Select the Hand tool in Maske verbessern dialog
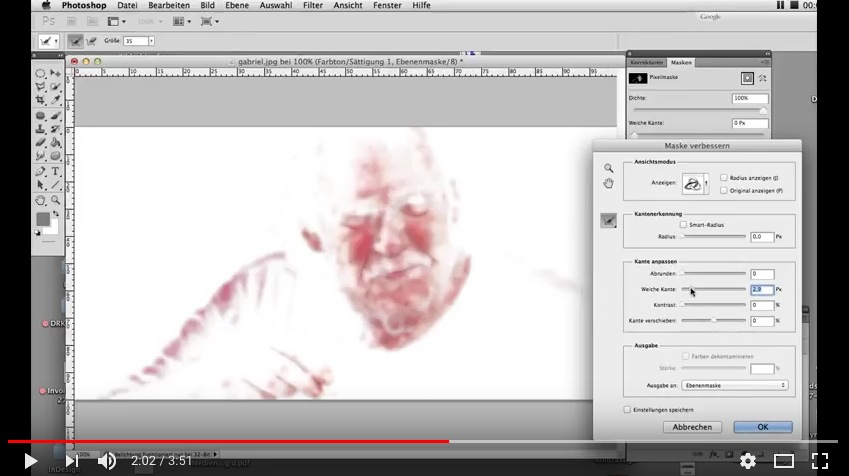The image size is (849, 476). pyautogui.click(x=608, y=183)
